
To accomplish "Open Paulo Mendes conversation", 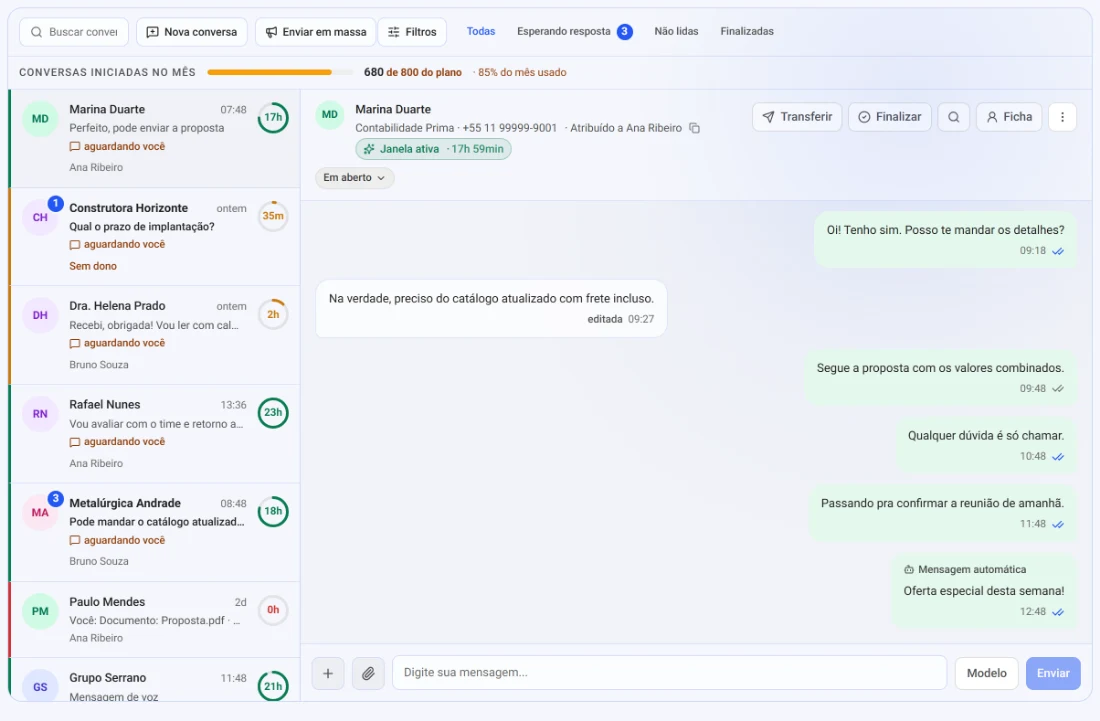I will click(x=154, y=619).
